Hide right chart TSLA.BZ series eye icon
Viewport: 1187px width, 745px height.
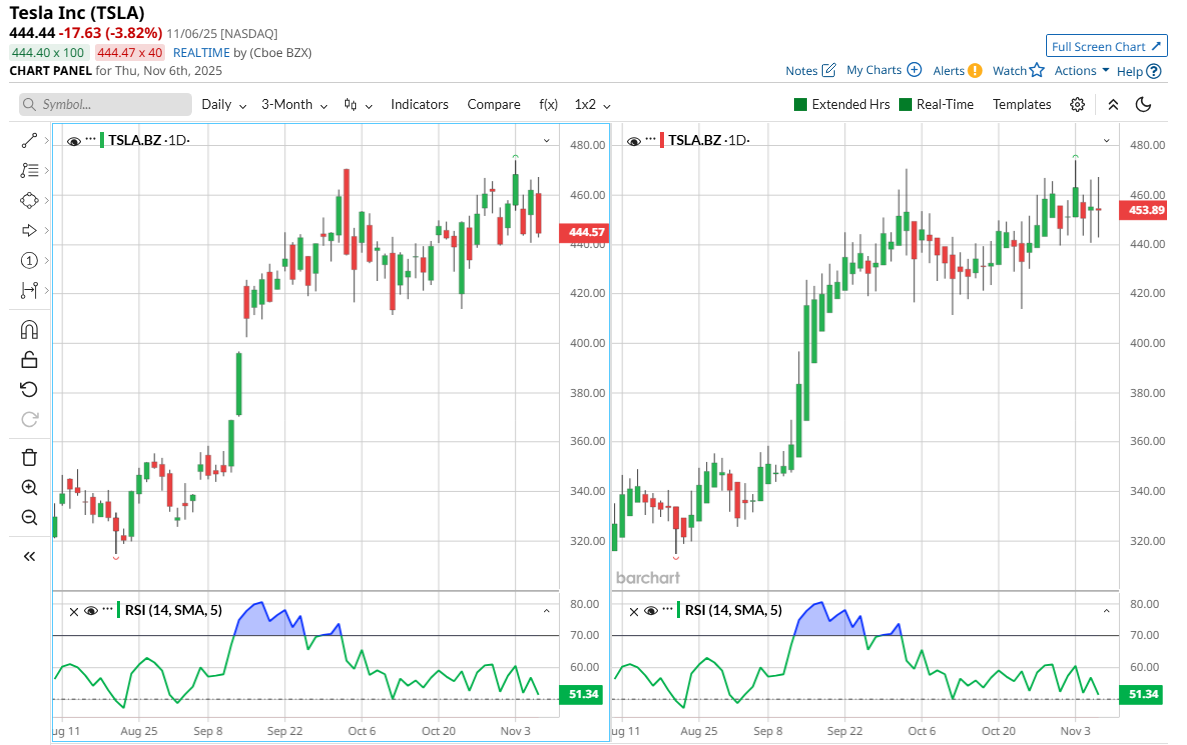[x=634, y=141]
